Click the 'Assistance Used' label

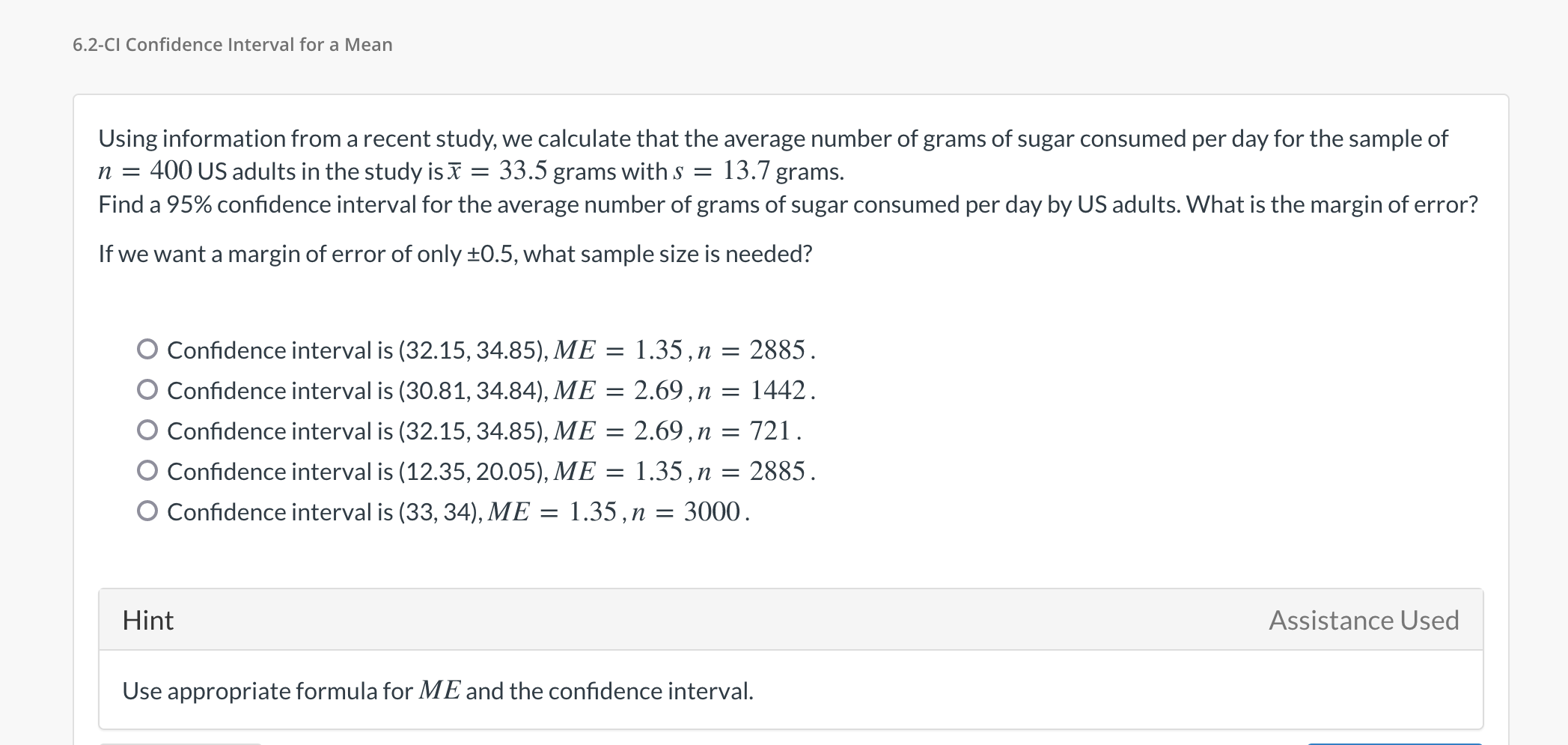tap(1364, 620)
